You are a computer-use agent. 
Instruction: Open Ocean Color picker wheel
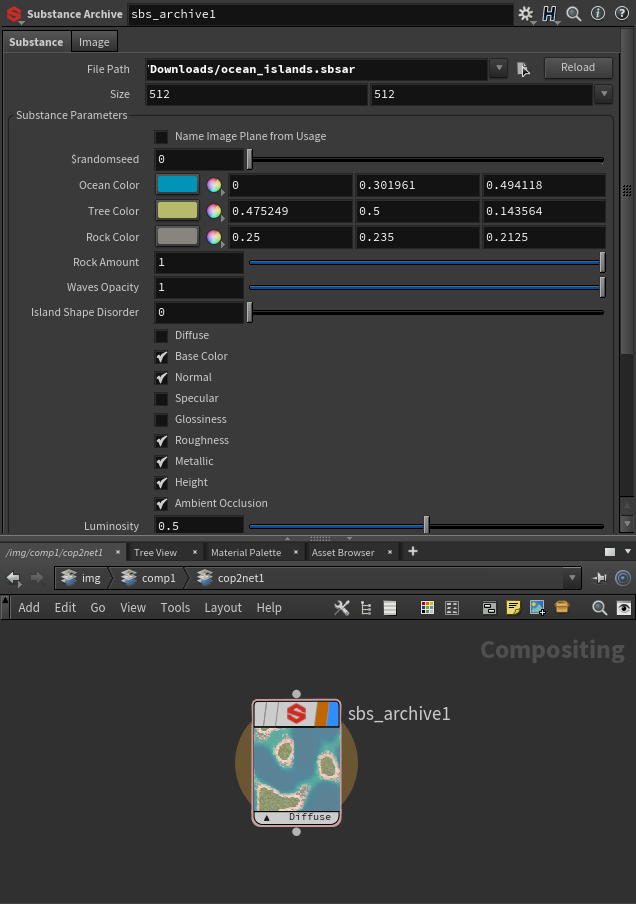point(214,185)
